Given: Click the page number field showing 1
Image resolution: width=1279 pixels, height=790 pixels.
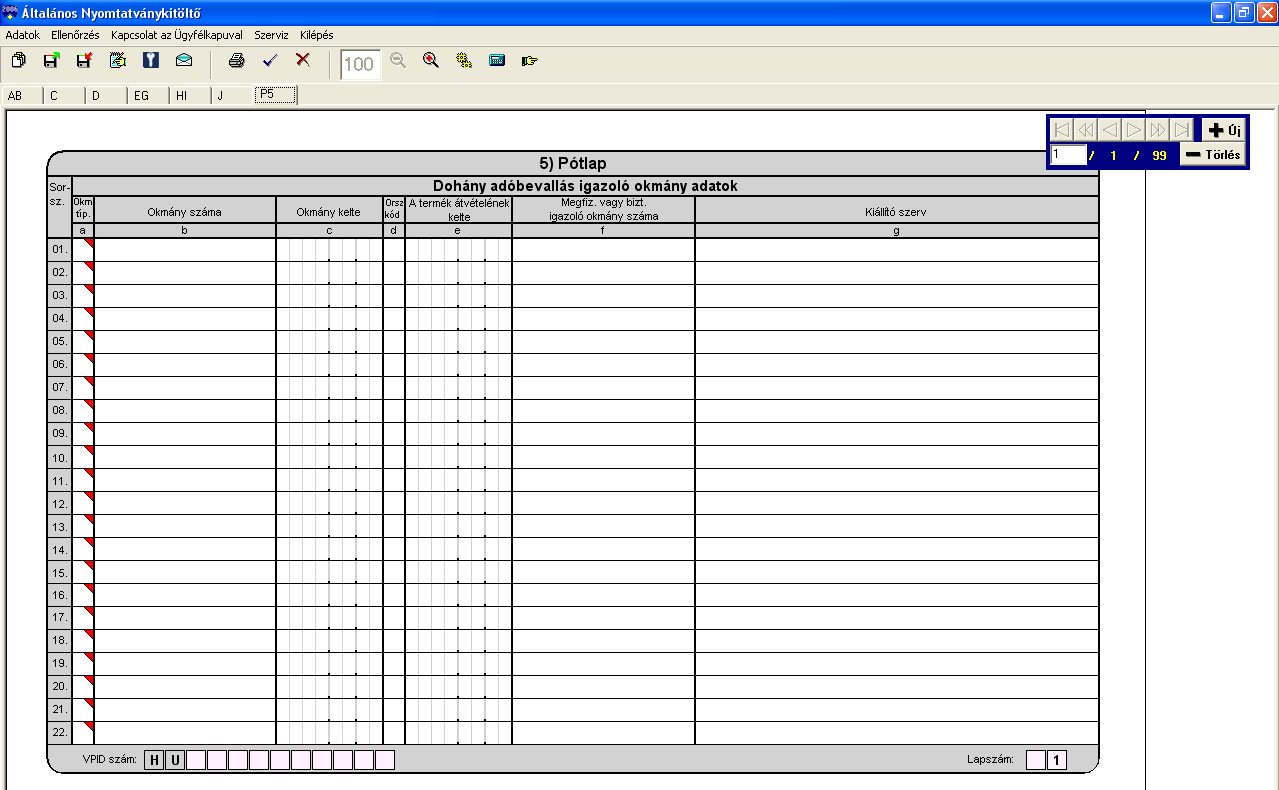Looking at the screenshot, I should pyautogui.click(x=1068, y=155).
